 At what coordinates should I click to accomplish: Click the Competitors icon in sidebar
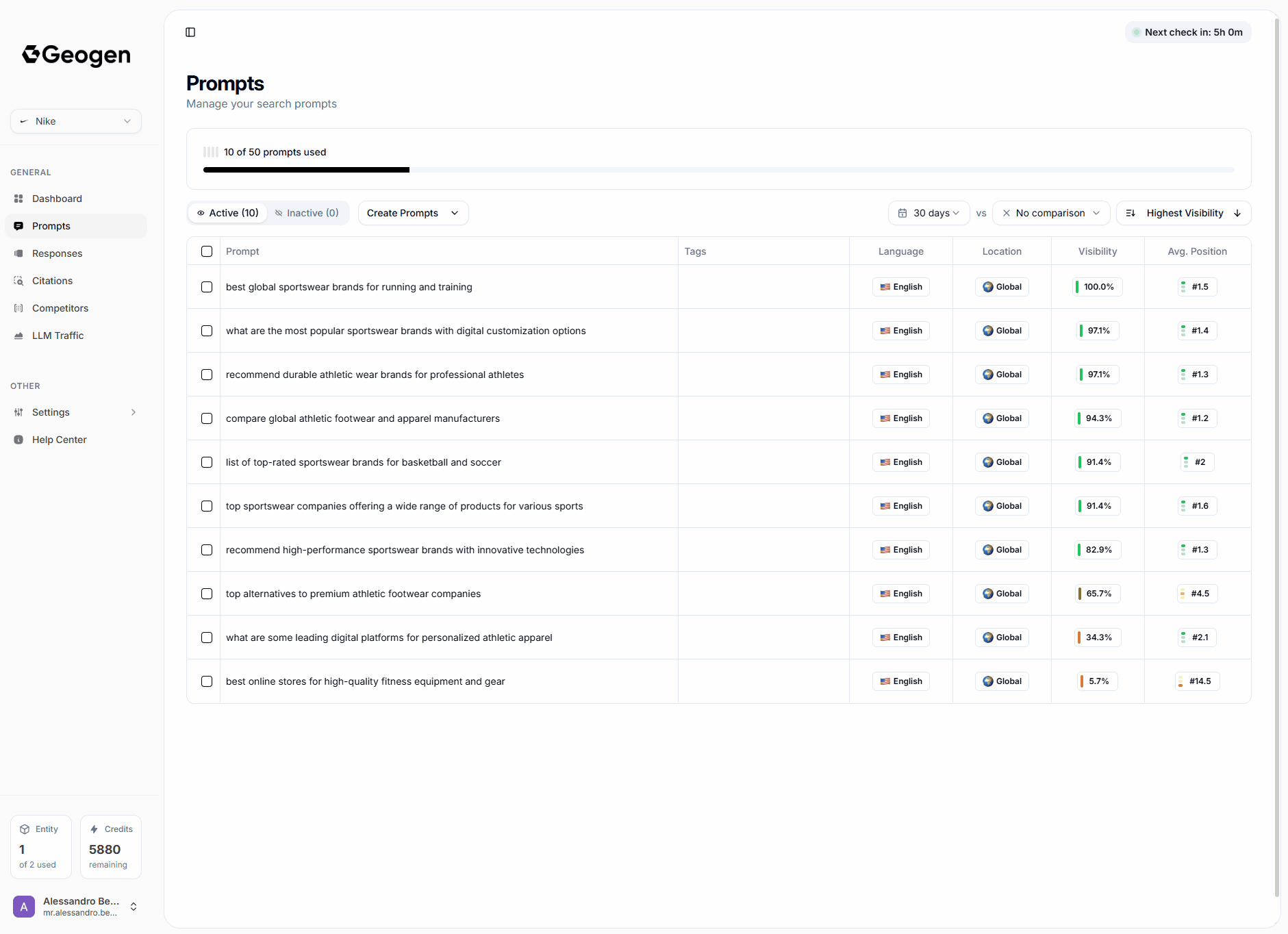click(x=18, y=308)
